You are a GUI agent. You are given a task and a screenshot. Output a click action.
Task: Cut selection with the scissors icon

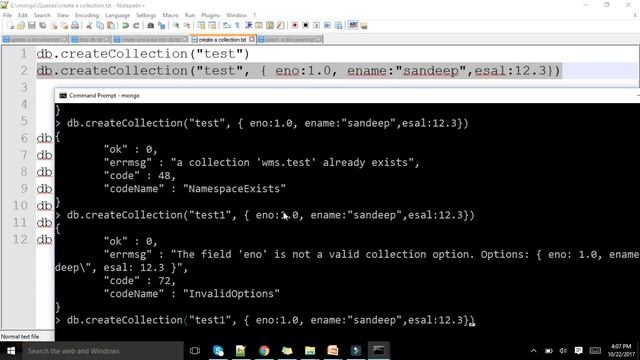click(89, 25)
